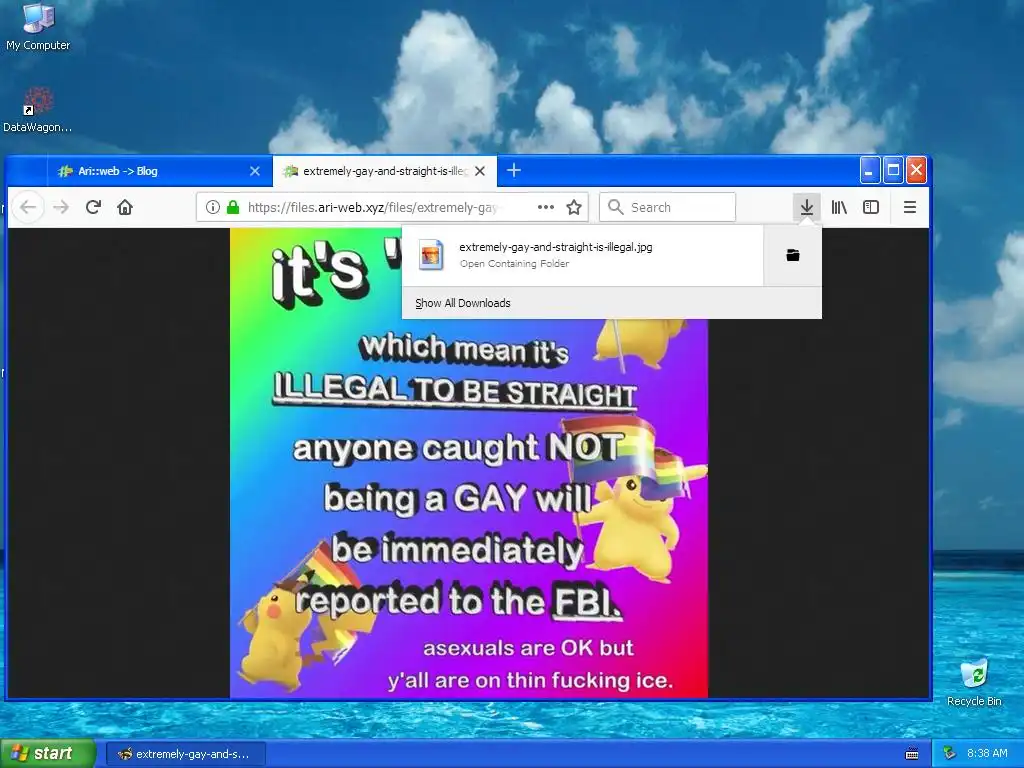Select Firefox taskbar button extremely-gay-and-s...

click(185, 754)
